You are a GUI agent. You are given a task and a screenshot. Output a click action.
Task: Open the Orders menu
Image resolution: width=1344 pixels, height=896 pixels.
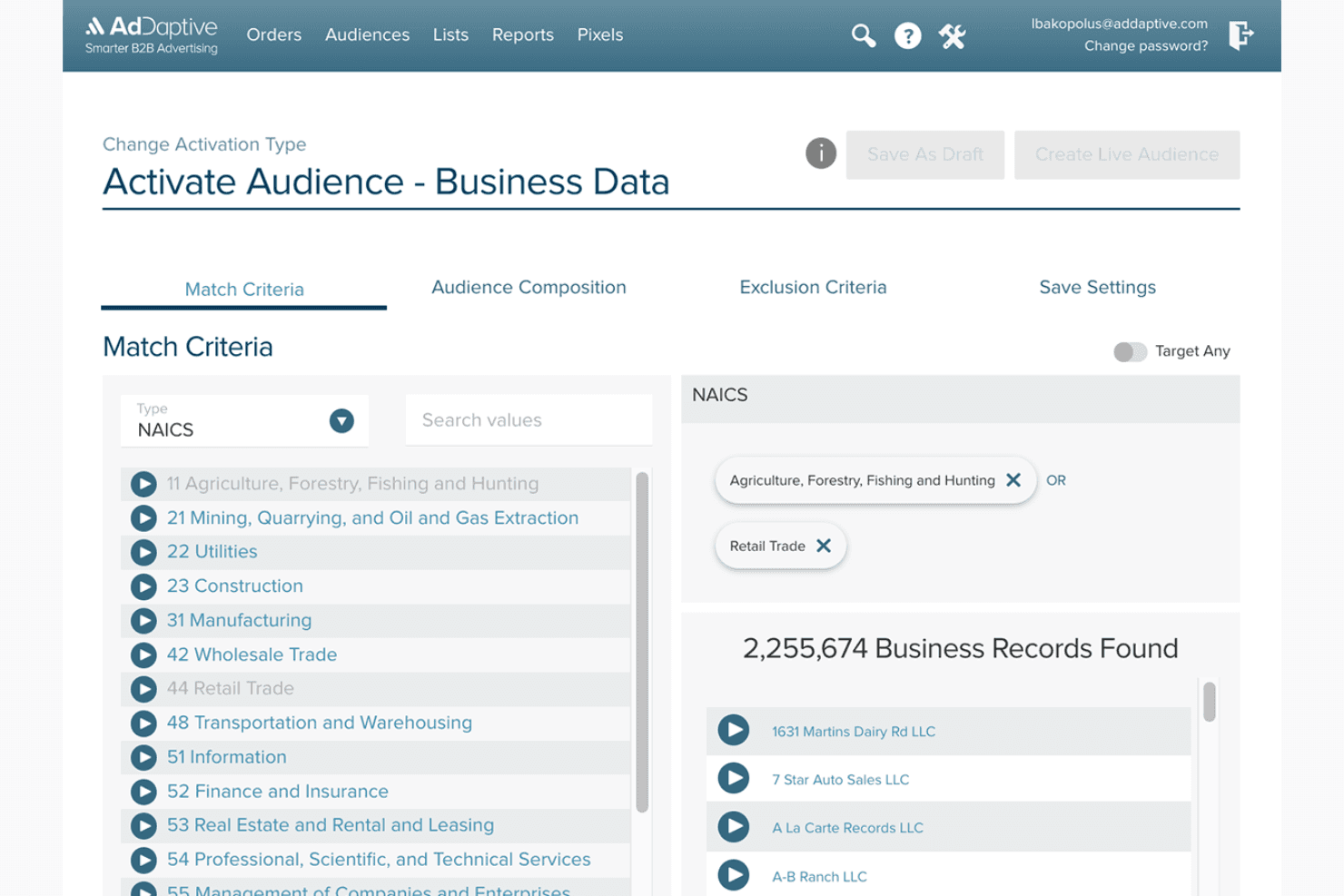(274, 34)
